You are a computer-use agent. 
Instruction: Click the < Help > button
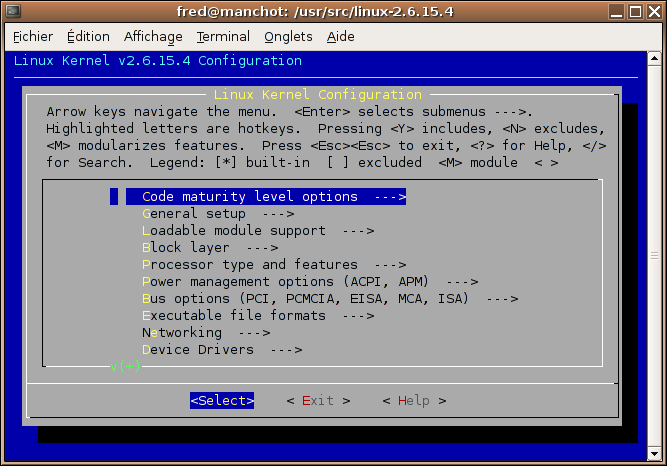click(414, 400)
